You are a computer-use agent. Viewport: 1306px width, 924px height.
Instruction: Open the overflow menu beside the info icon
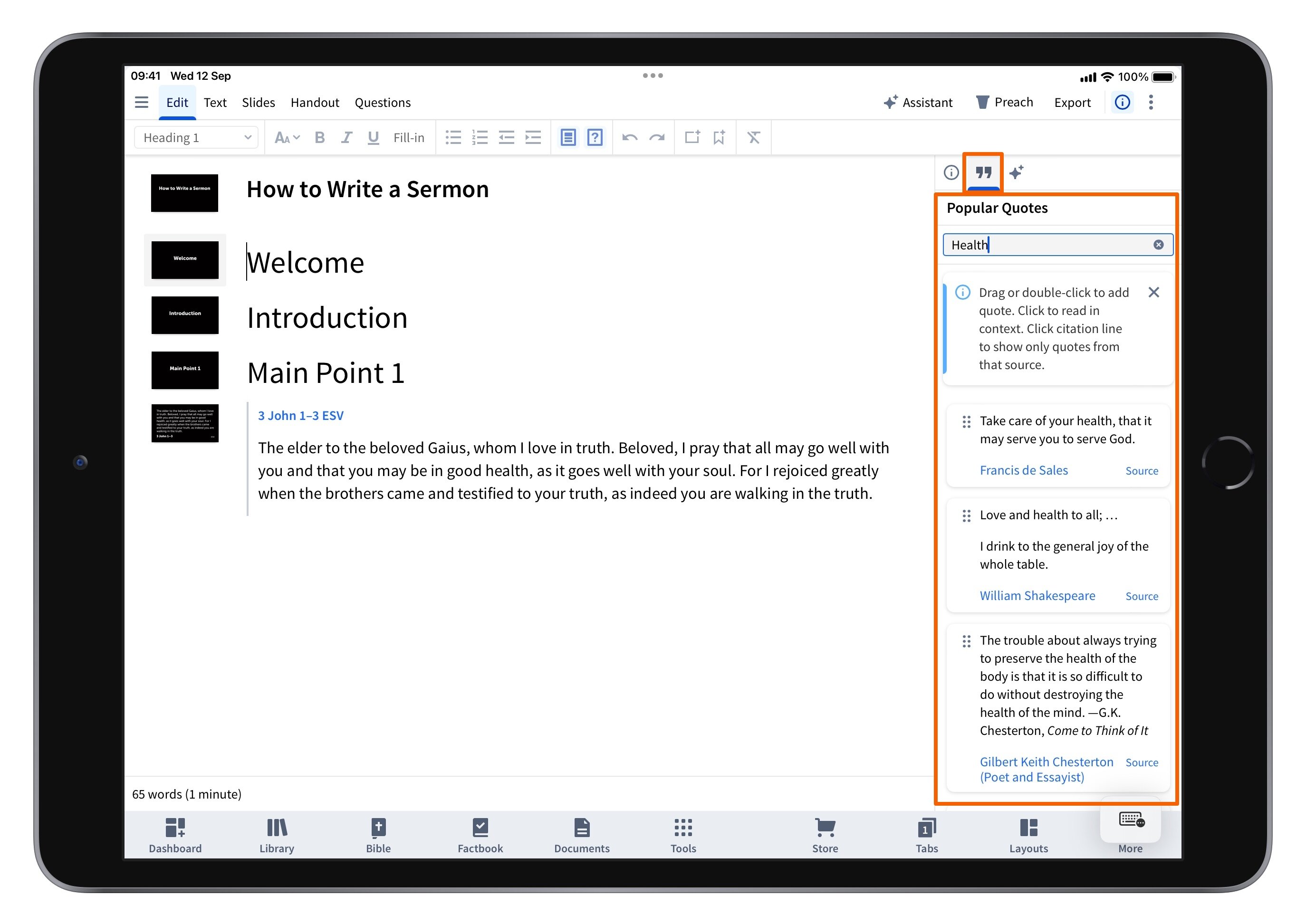point(1151,103)
